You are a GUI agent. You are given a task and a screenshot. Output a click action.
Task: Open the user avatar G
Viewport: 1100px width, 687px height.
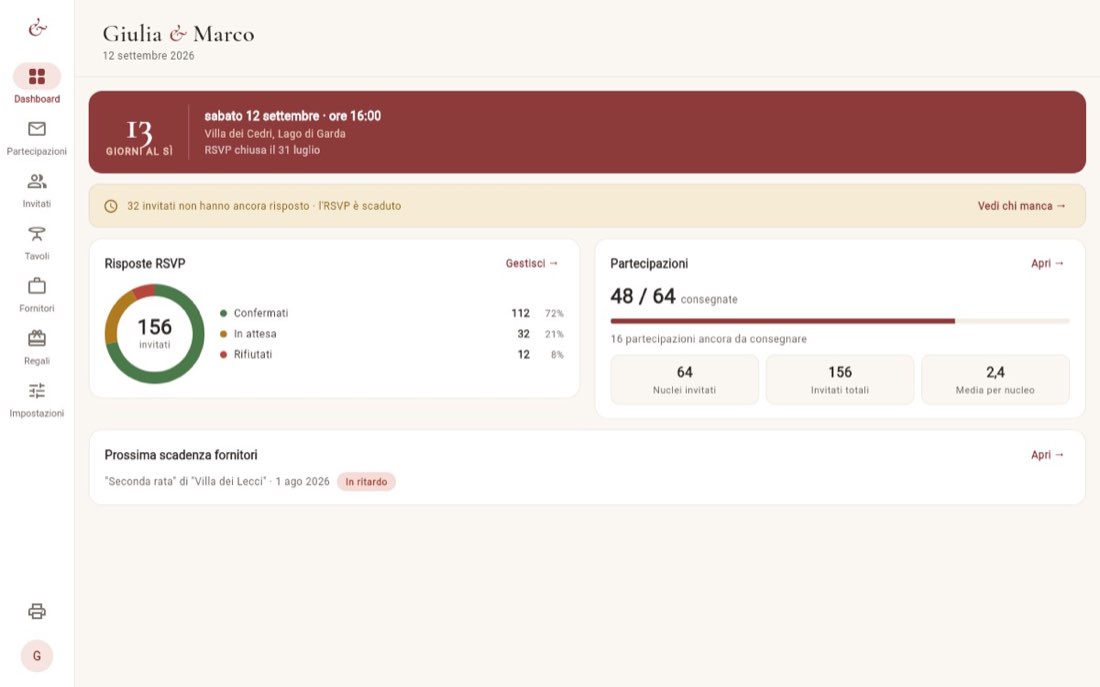37,655
